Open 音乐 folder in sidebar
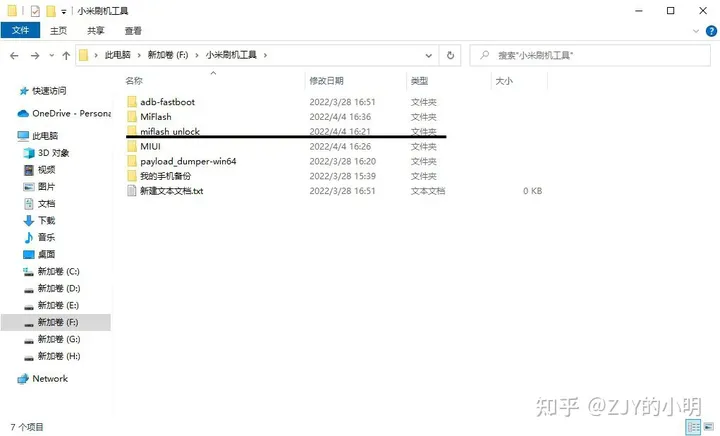 [x=39, y=237]
